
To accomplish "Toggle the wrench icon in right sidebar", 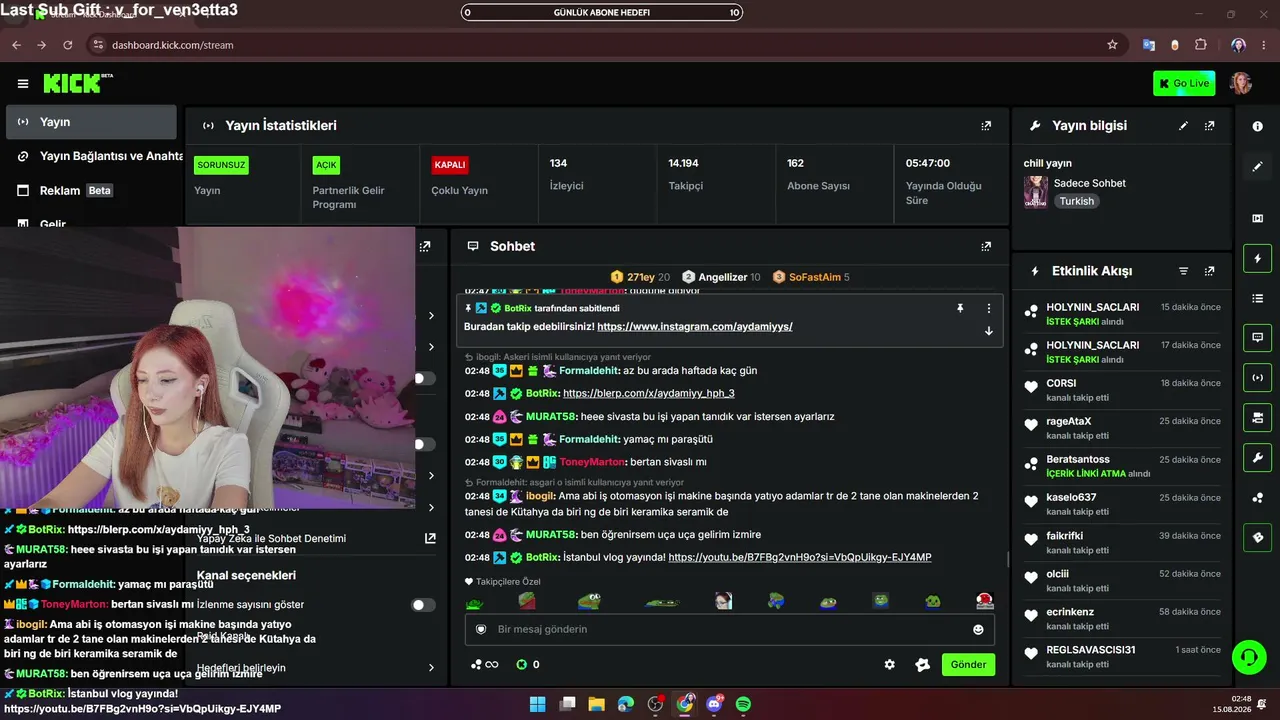I will click(1258, 458).
